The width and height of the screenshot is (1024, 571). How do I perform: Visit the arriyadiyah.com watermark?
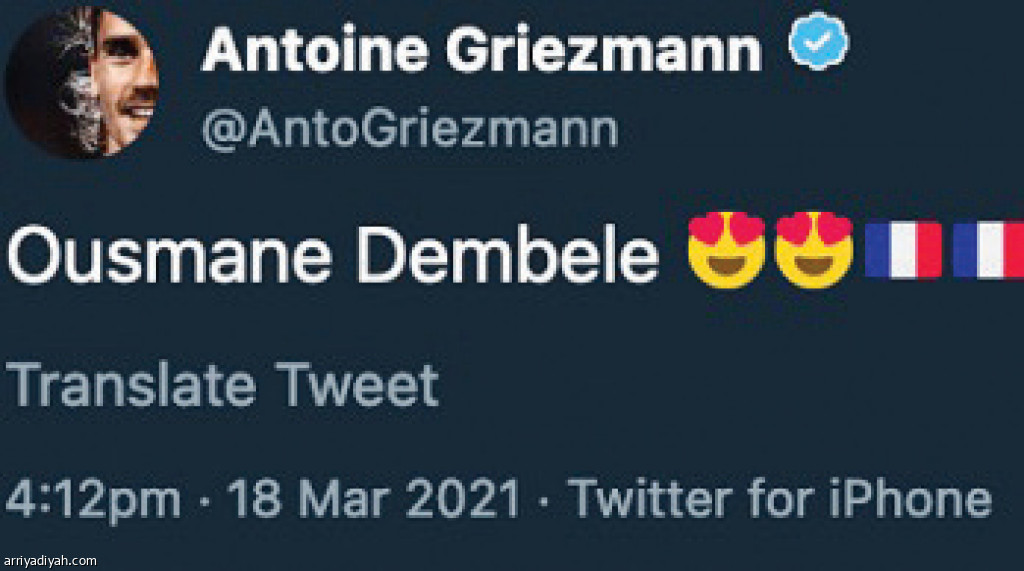point(50,561)
